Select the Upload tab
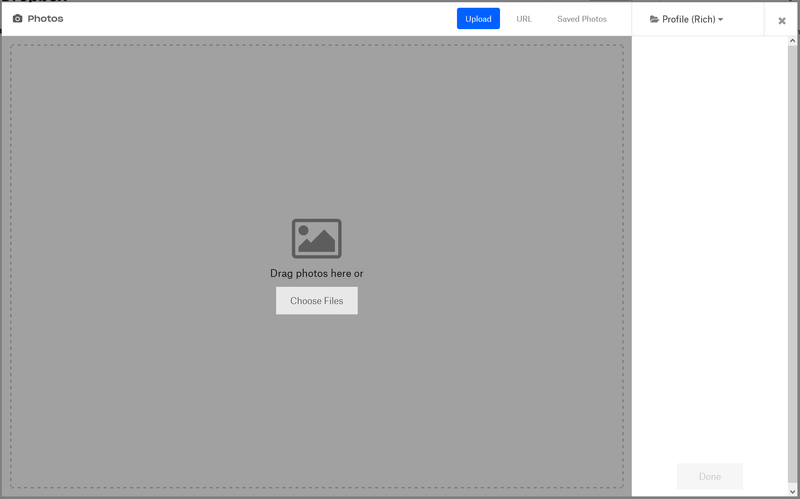Screen dimensions: 800x499 [478, 19]
